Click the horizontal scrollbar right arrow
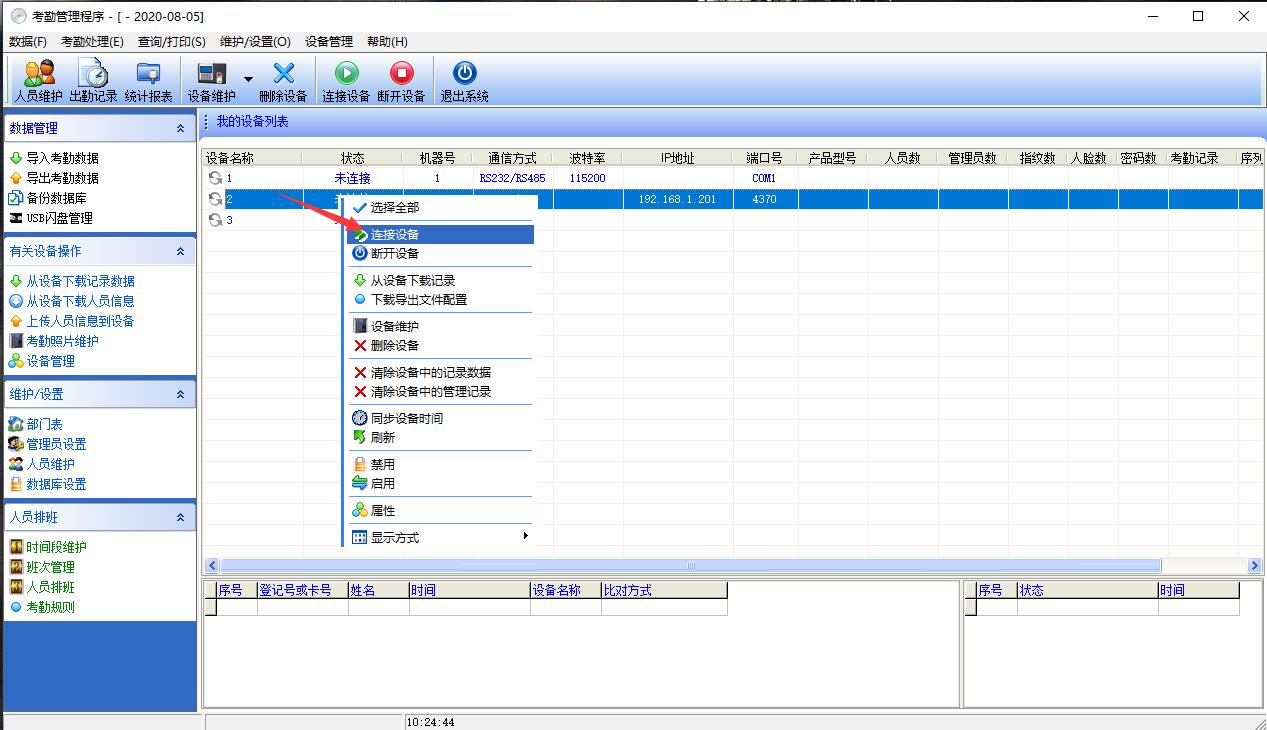Image resolution: width=1267 pixels, height=730 pixels. click(x=1254, y=566)
